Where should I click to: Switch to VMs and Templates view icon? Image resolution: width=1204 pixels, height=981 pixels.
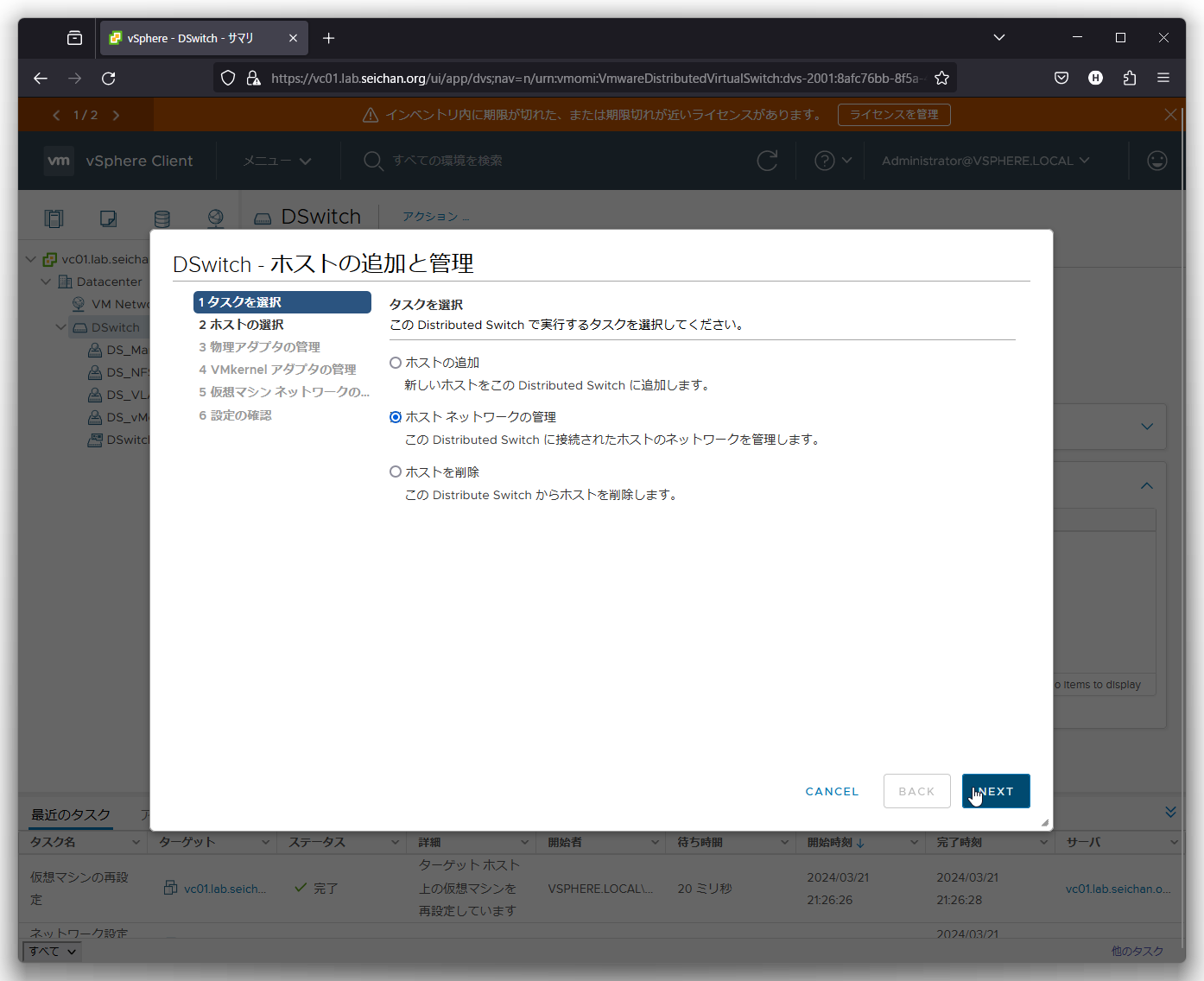coord(108,218)
